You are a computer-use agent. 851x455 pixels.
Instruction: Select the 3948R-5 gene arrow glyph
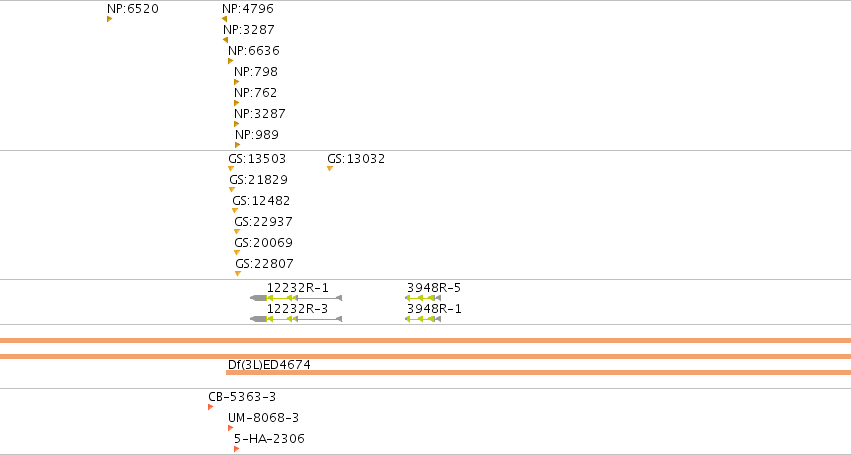click(x=423, y=298)
